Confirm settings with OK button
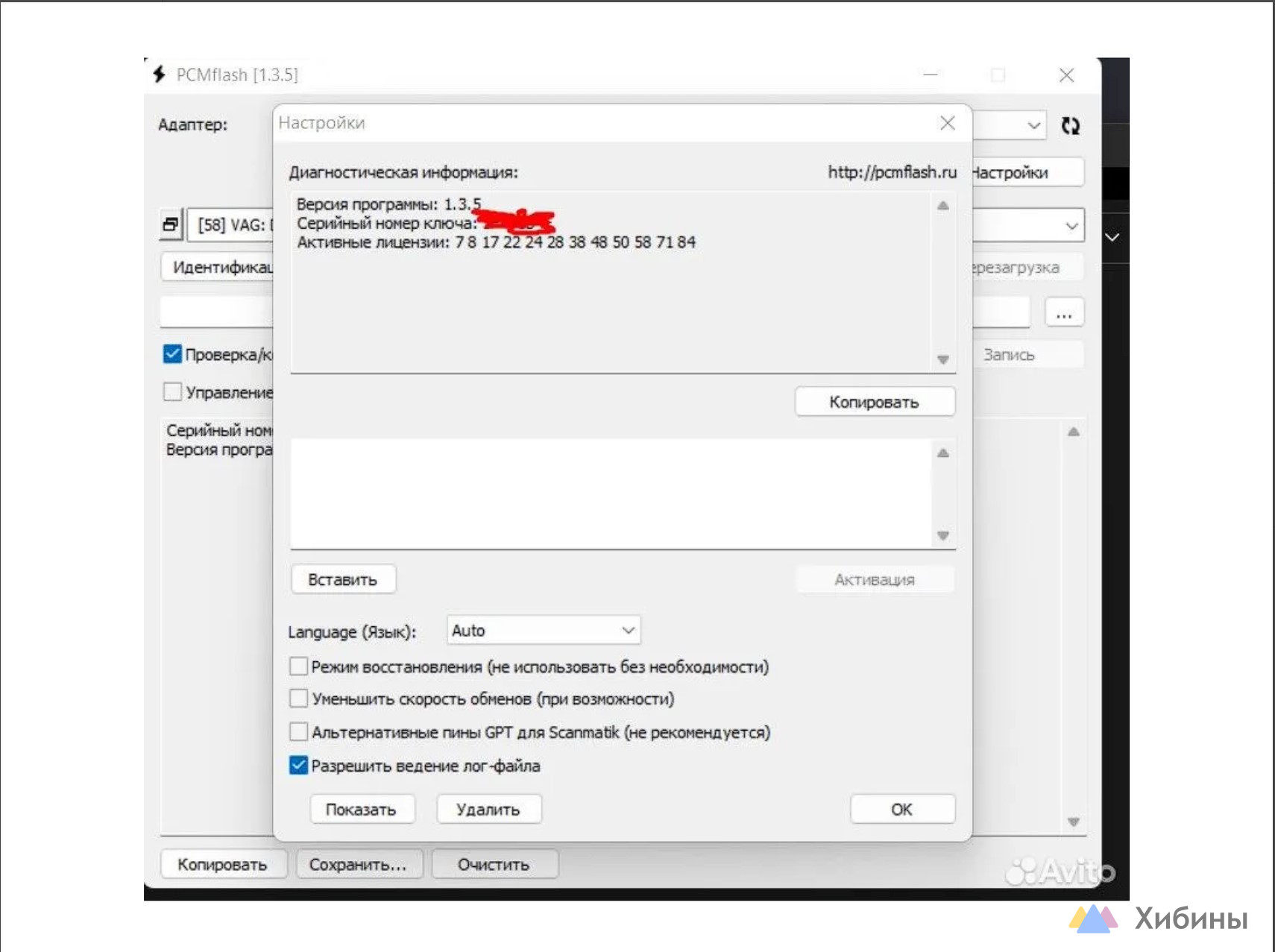Image resolution: width=1275 pixels, height=952 pixels. tap(902, 809)
